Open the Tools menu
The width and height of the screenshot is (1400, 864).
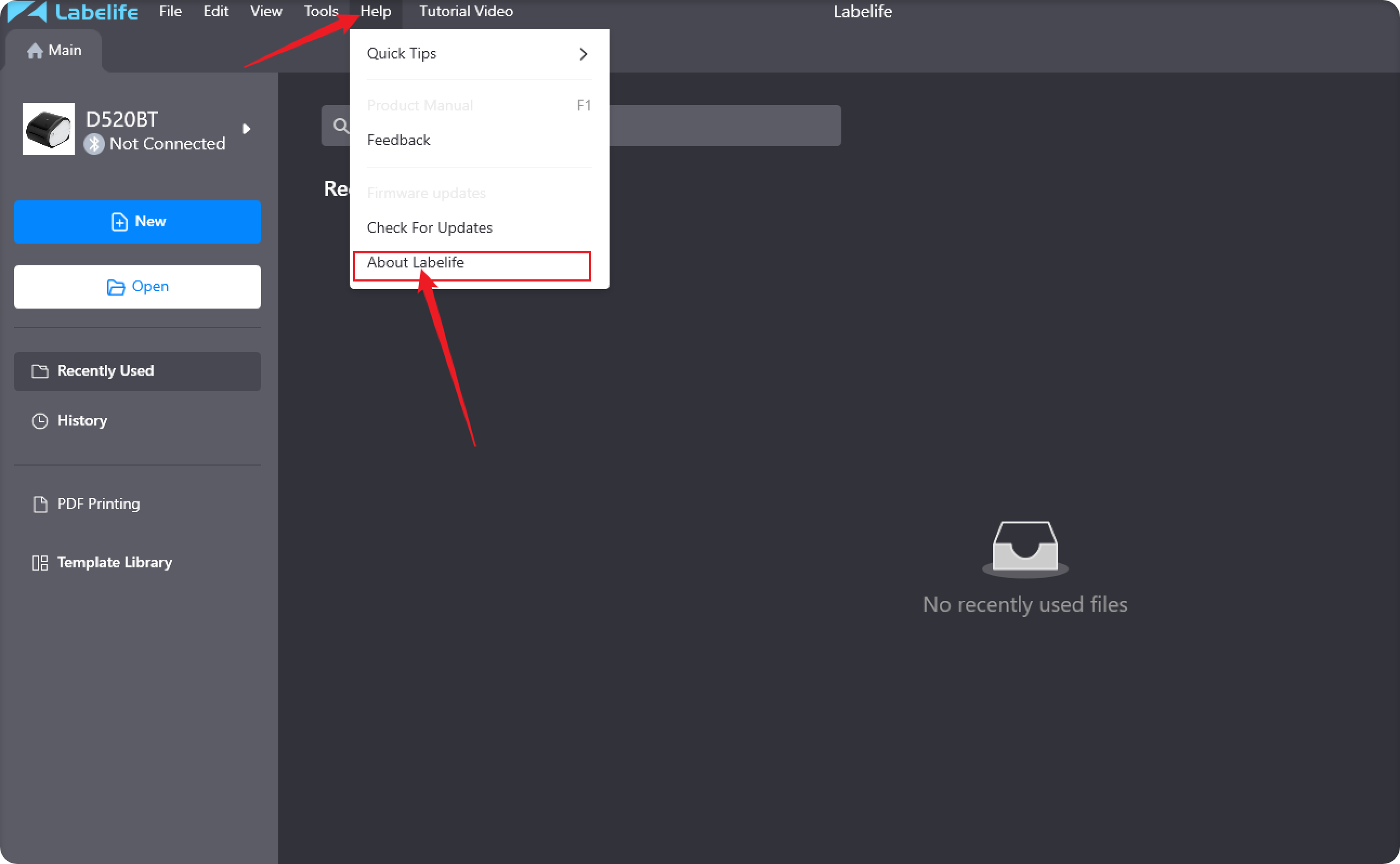click(320, 11)
